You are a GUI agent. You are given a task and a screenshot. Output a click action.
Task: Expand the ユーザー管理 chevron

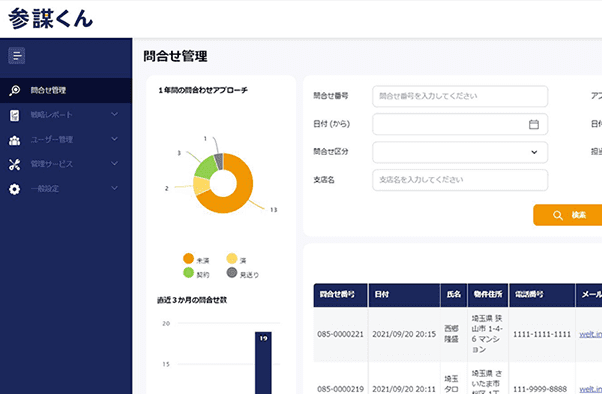click(114, 139)
